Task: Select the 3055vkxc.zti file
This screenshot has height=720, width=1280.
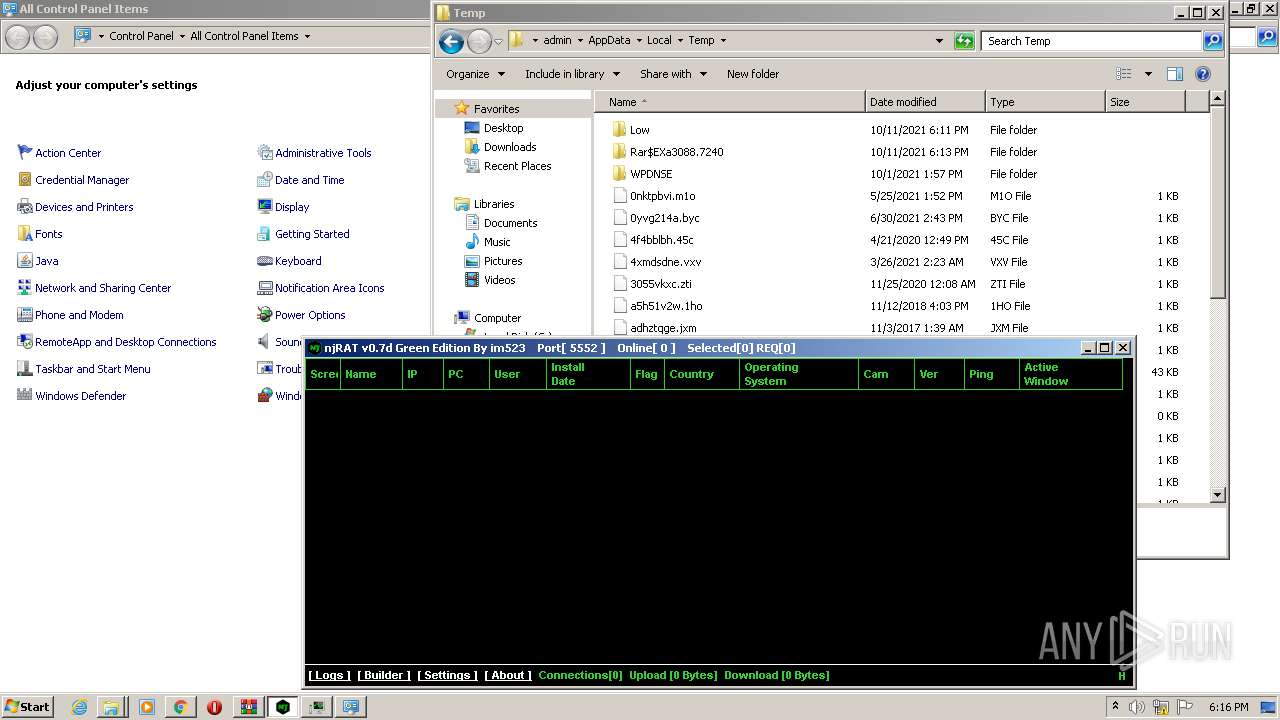Action: tap(652, 284)
